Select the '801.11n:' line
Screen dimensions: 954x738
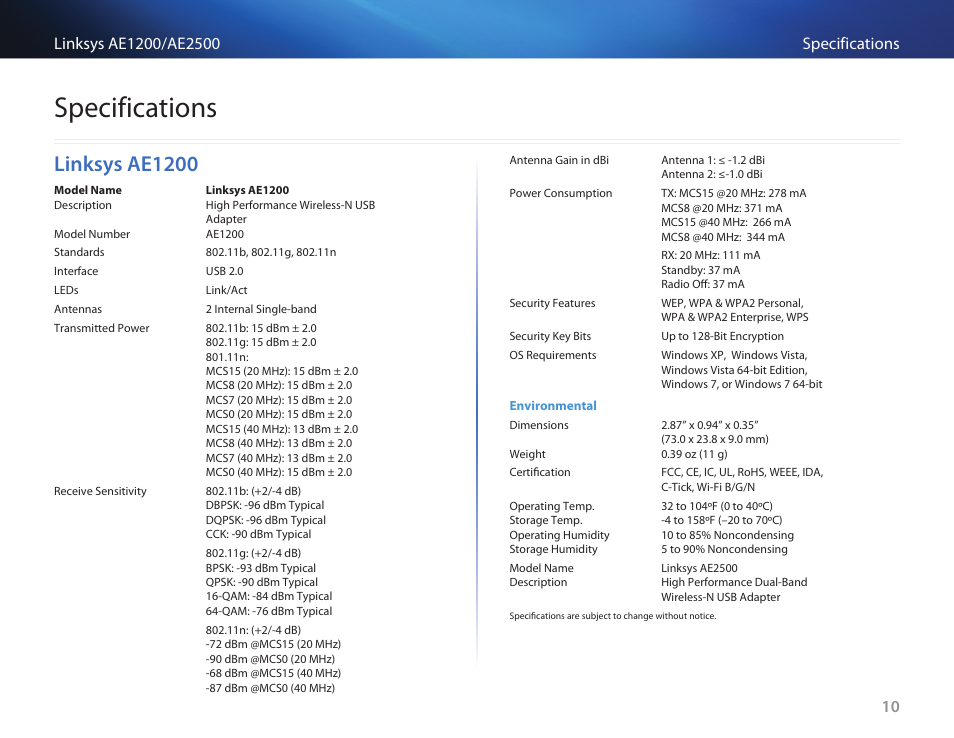[227, 357]
